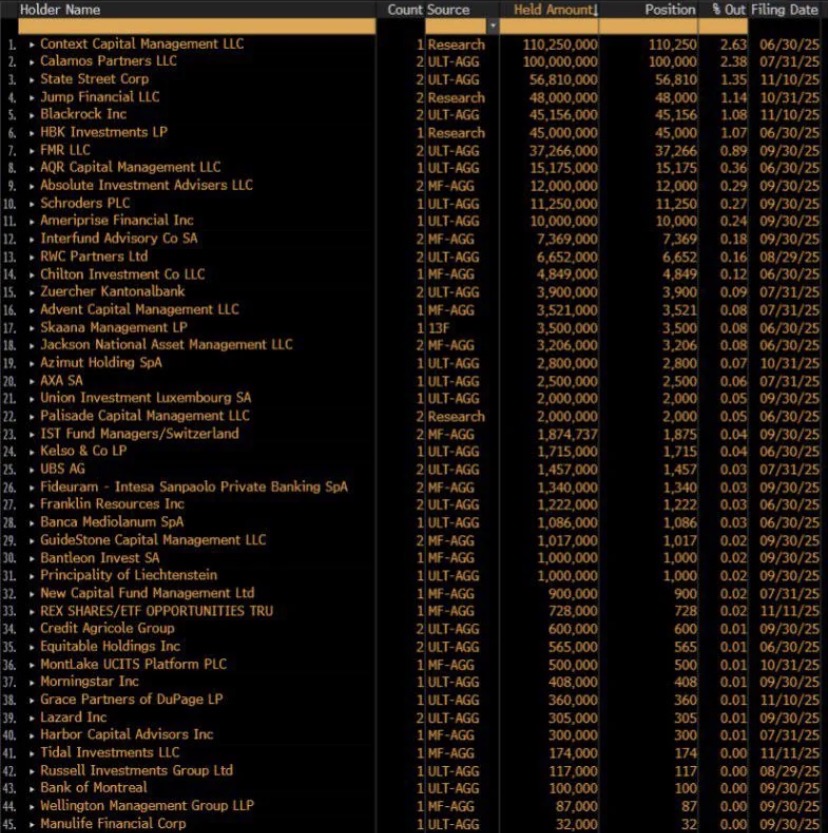Select Harbor Capital Advisors Inc
828x833 pixels.
[x=127, y=735]
